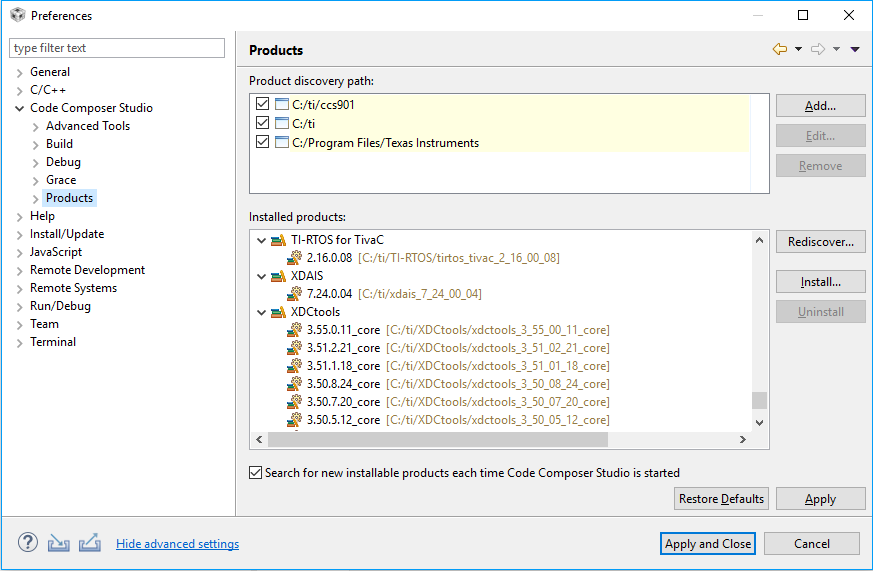Click scroll up arrow in installed products

[759, 240]
